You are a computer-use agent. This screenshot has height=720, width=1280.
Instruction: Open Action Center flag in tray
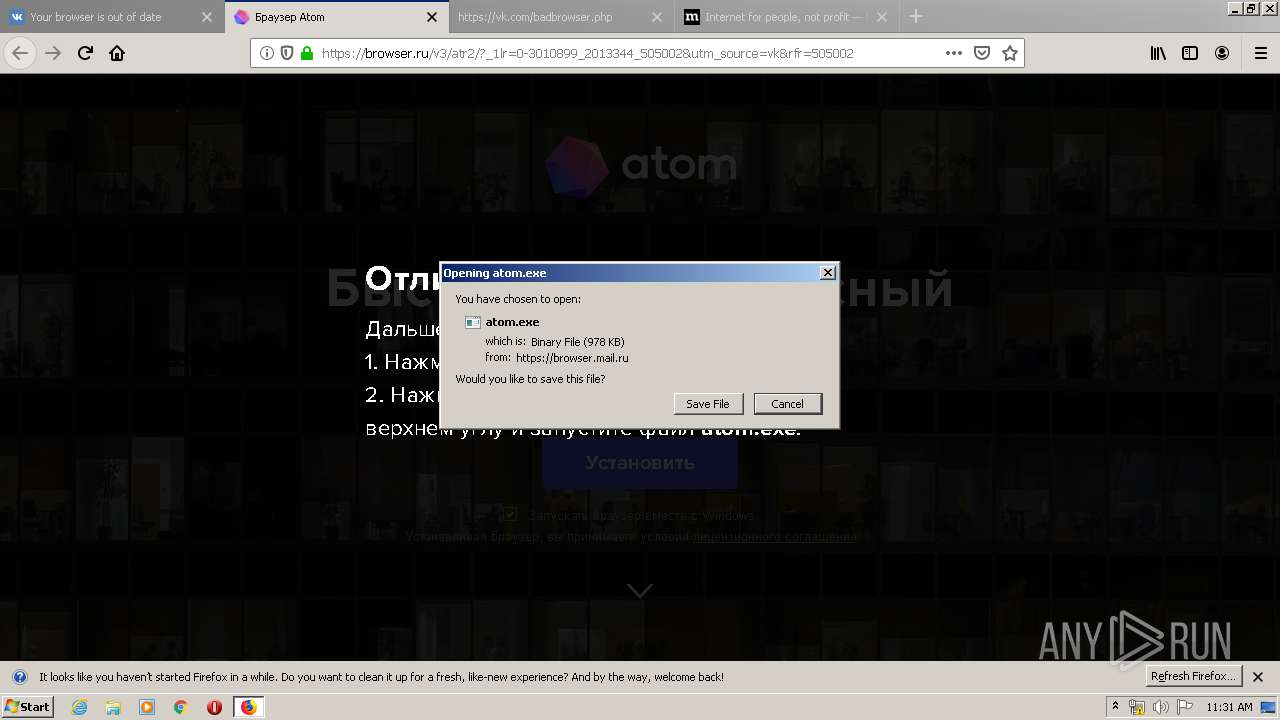[x=1185, y=707]
